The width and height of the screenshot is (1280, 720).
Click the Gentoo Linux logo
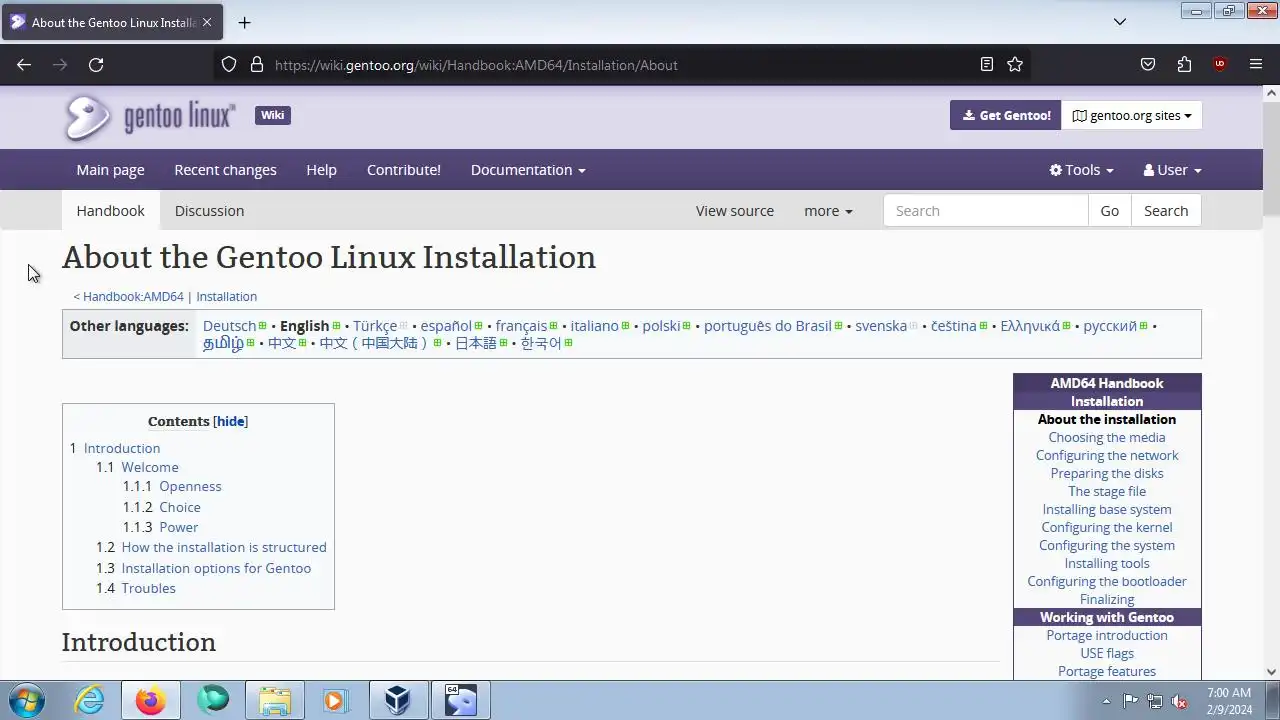click(x=150, y=118)
